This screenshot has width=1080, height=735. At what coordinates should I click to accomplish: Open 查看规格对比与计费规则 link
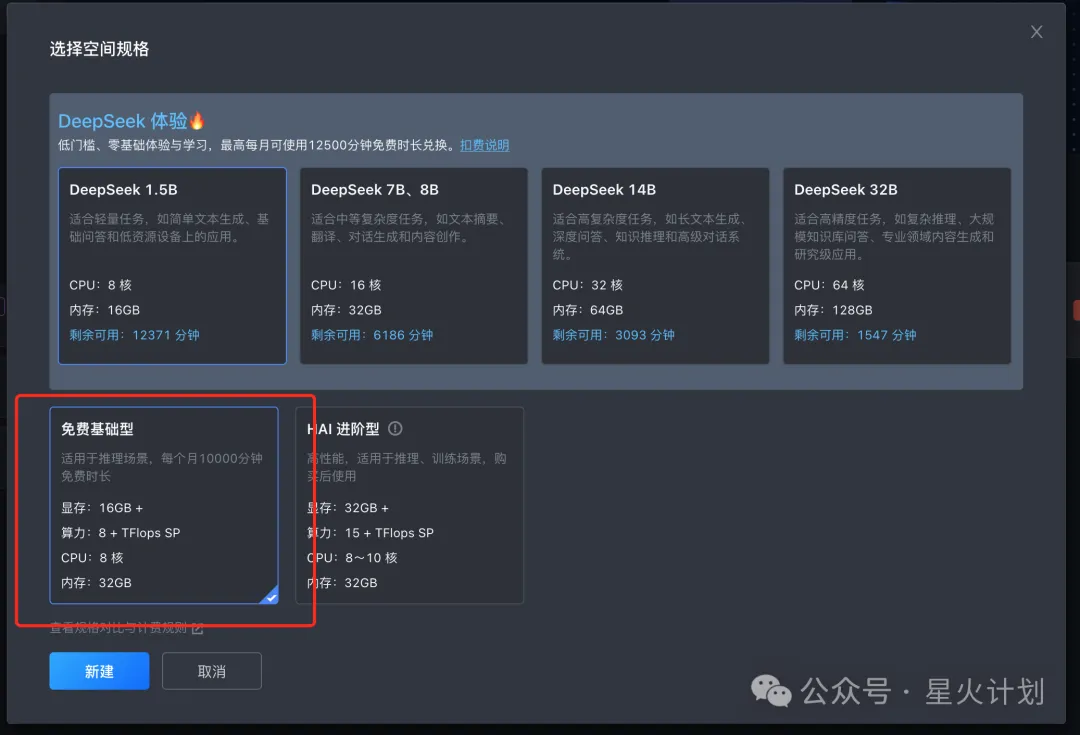point(118,628)
